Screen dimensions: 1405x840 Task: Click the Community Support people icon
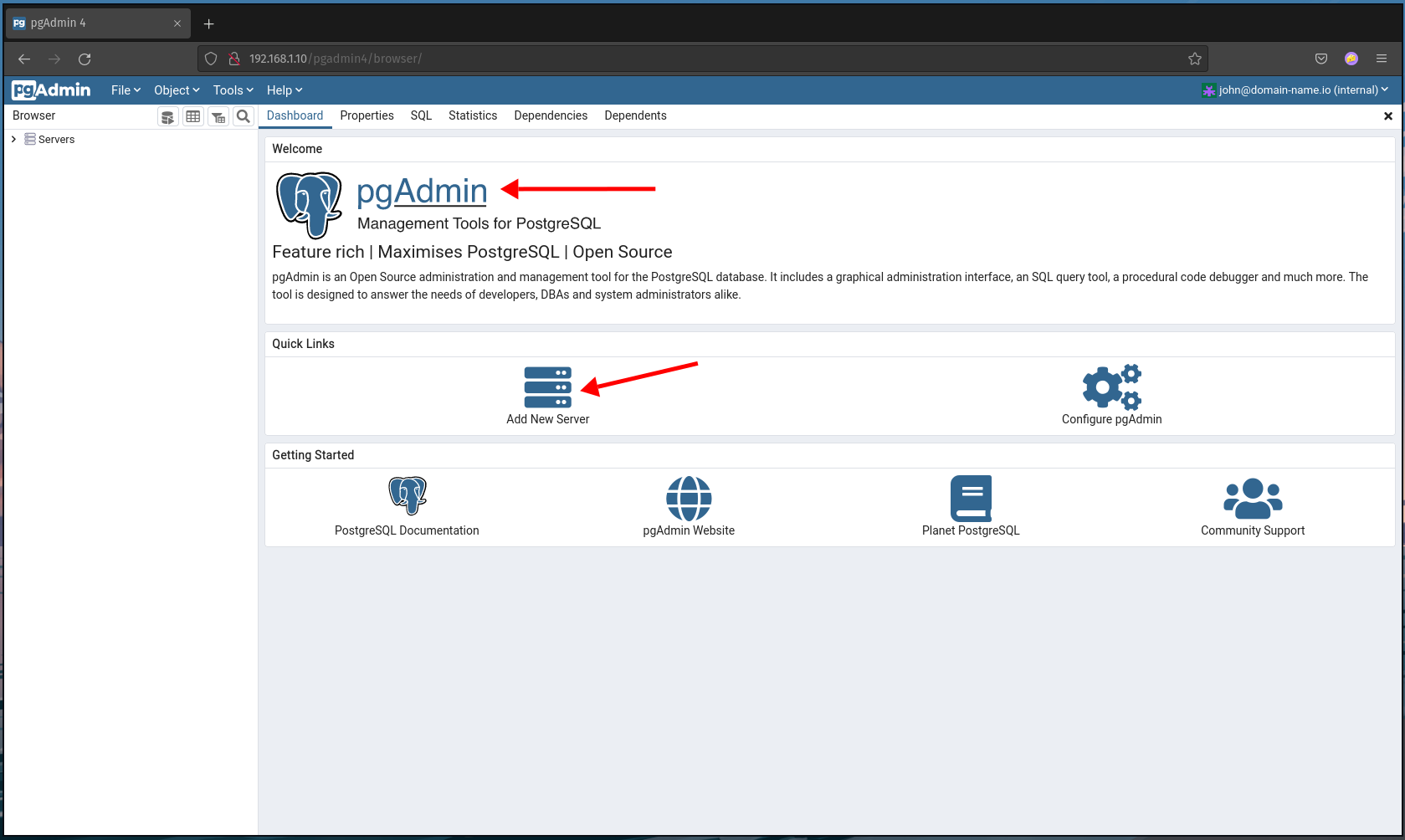pyautogui.click(x=1253, y=499)
